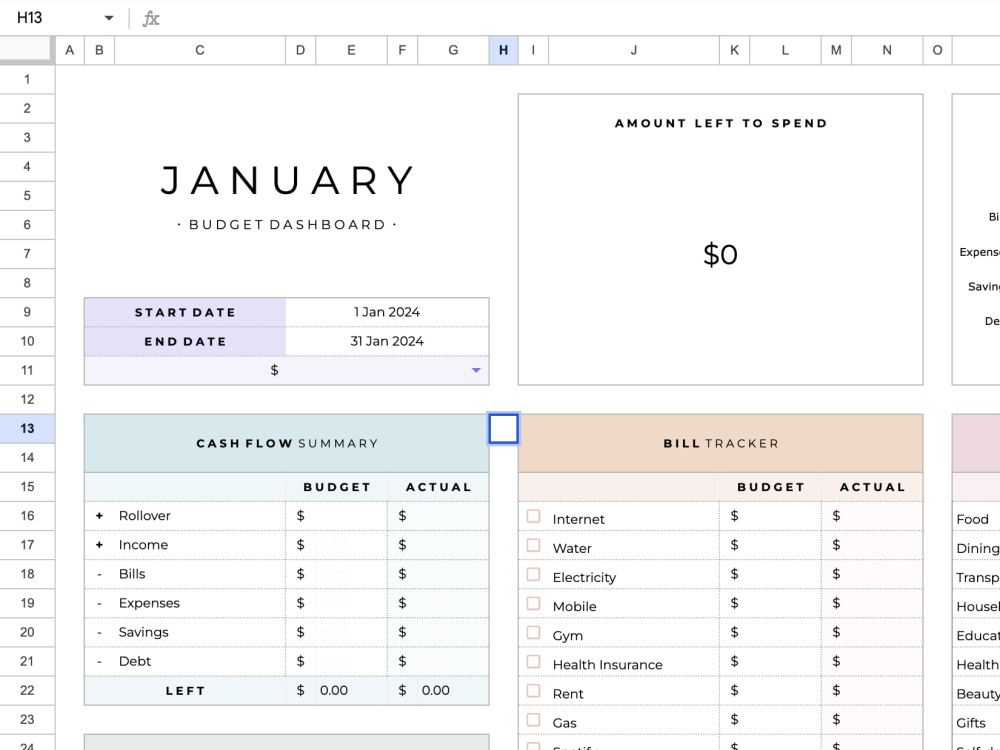Select row 13 header
Viewport: 1000px width, 750px height.
coord(27,429)
